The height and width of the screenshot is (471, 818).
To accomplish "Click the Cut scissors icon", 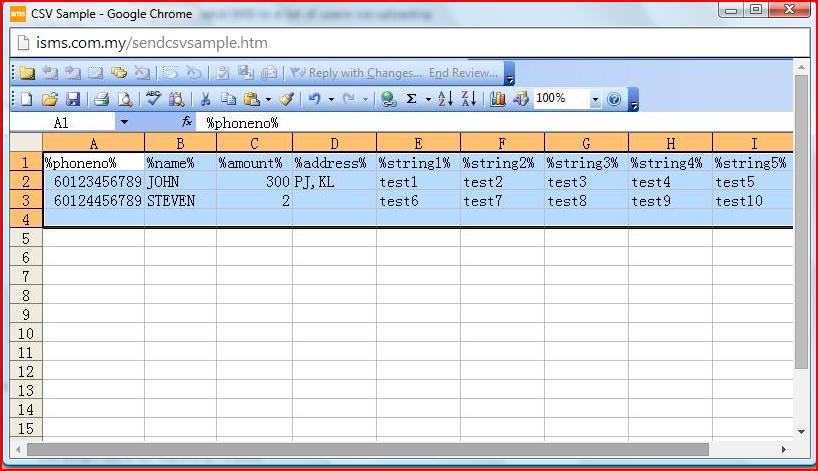I will click(x=205, y=99).
